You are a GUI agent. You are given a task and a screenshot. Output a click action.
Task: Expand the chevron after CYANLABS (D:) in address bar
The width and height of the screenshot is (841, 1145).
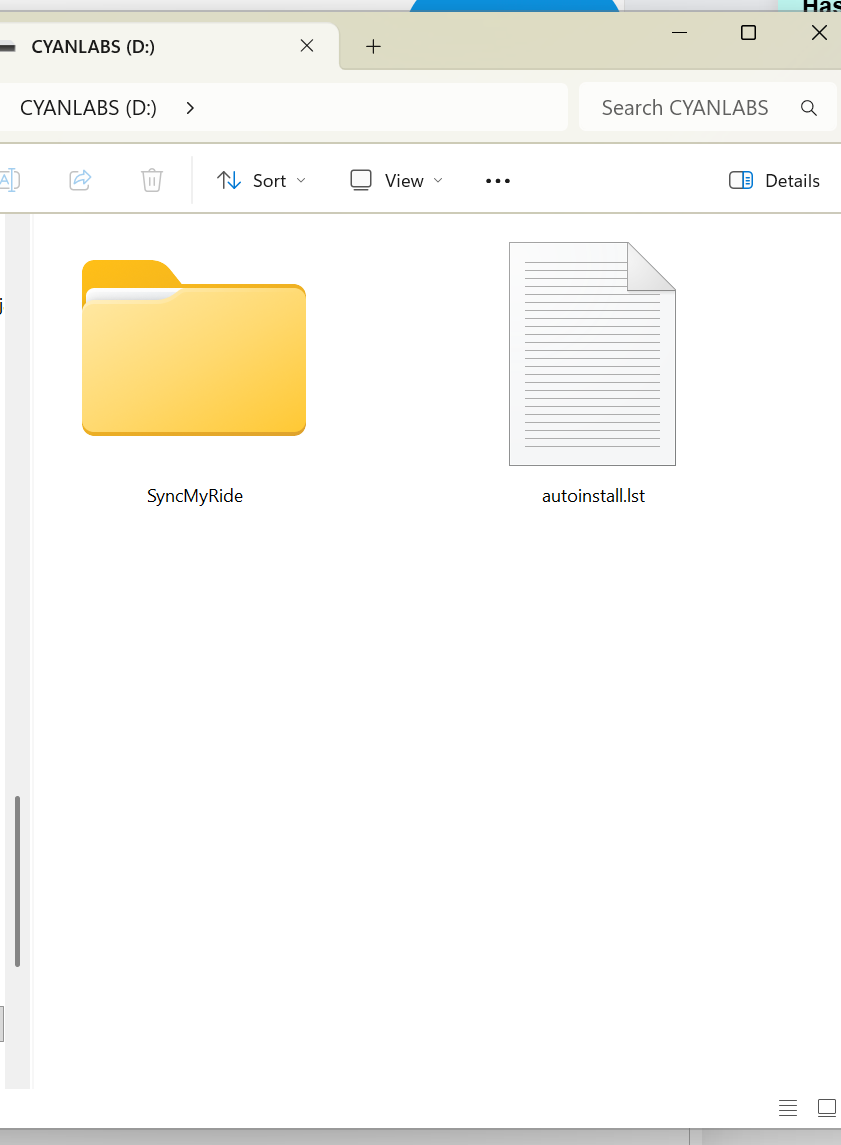[x=190, y=108]
